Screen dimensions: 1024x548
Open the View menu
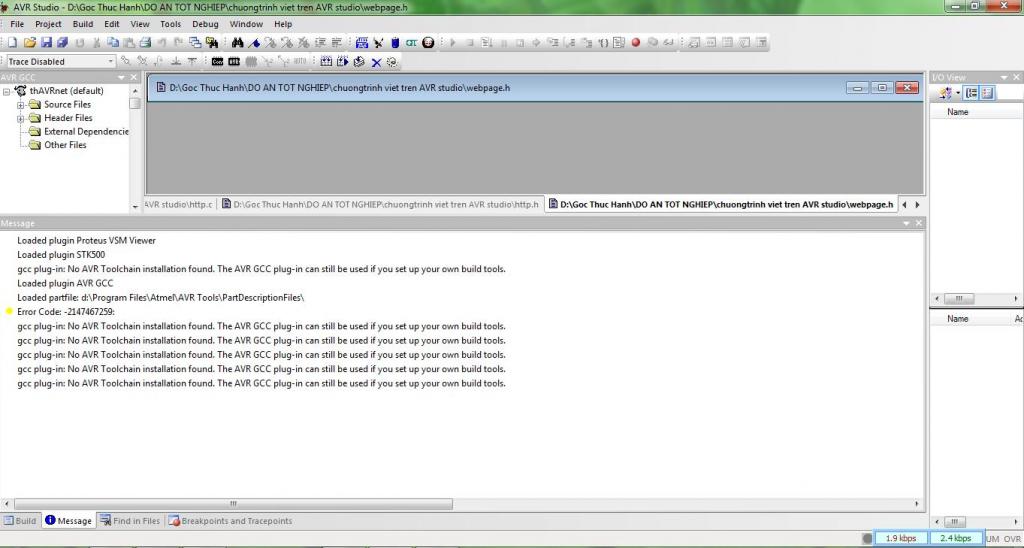(x=140, y=24)
